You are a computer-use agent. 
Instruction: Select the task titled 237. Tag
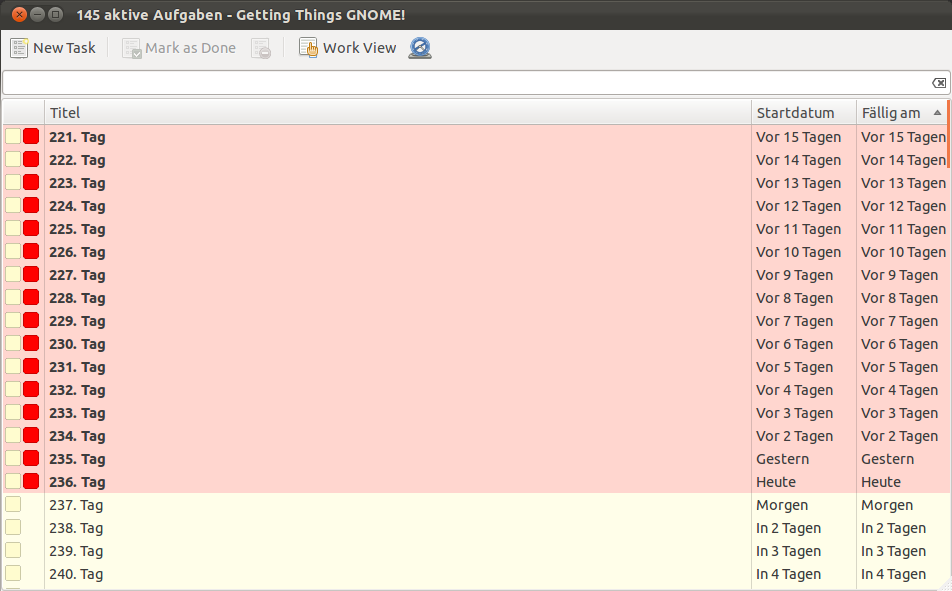tap(76, 505)
